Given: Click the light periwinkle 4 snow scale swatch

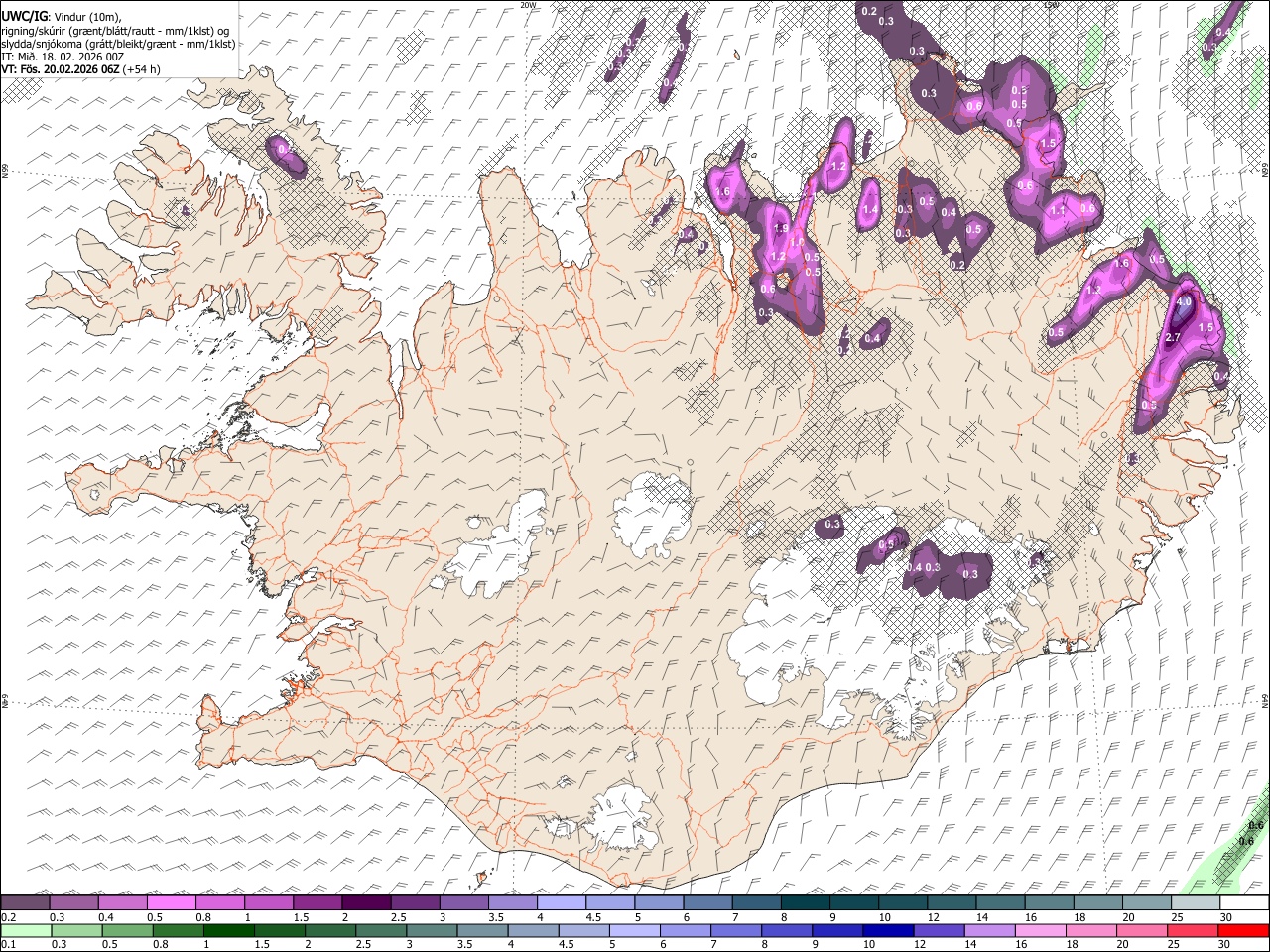Looking at the screenshot, I should pos(562,903).
